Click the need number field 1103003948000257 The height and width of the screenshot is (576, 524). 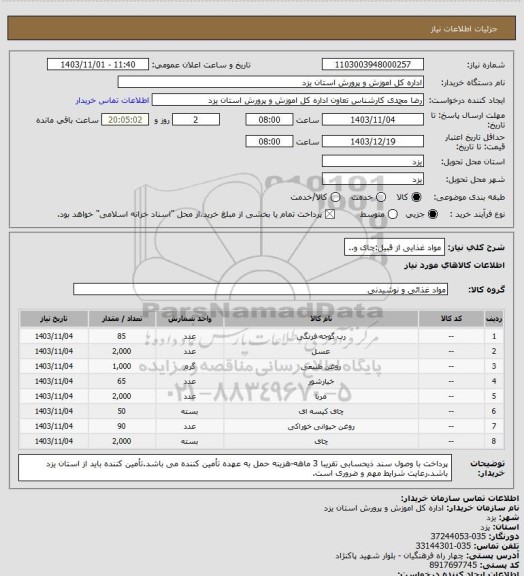click(373, 64)
